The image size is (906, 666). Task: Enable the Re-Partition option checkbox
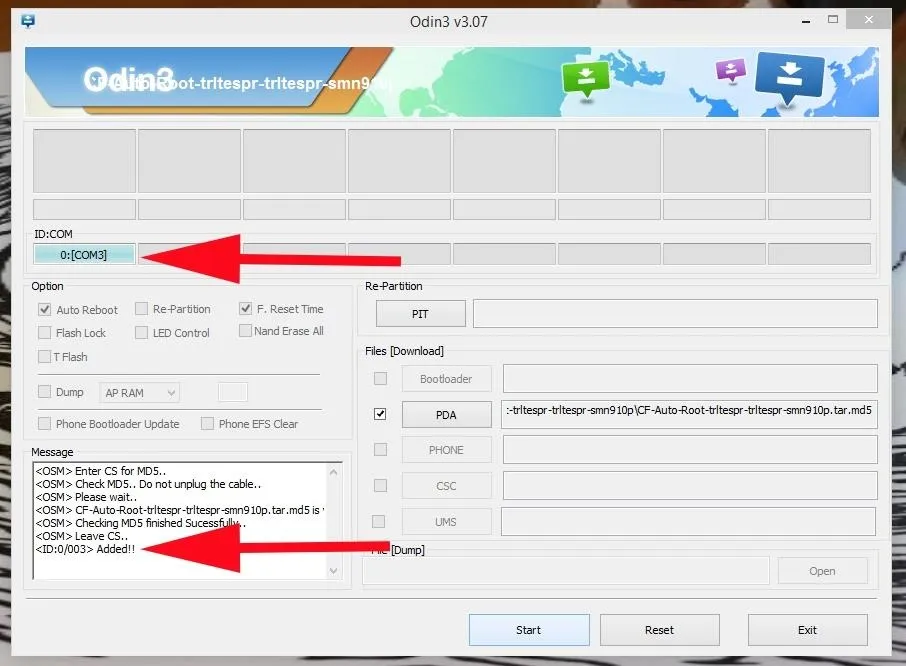(x=141, y=309)
